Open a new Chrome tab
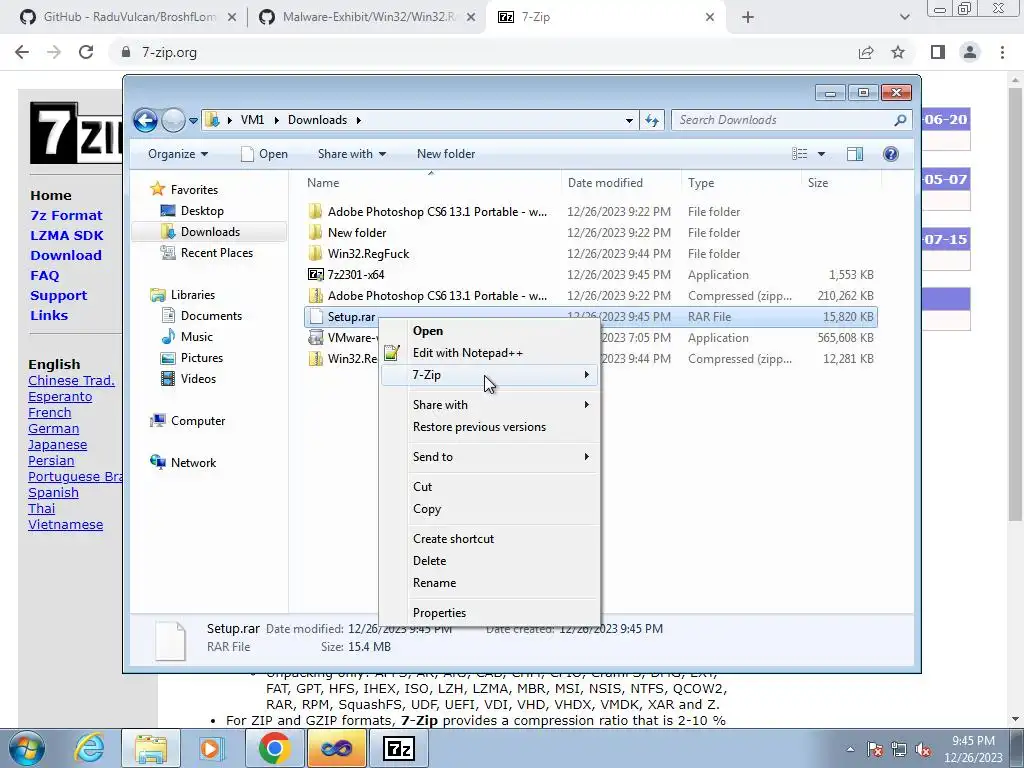1024x768 pixels. (748, 18)
